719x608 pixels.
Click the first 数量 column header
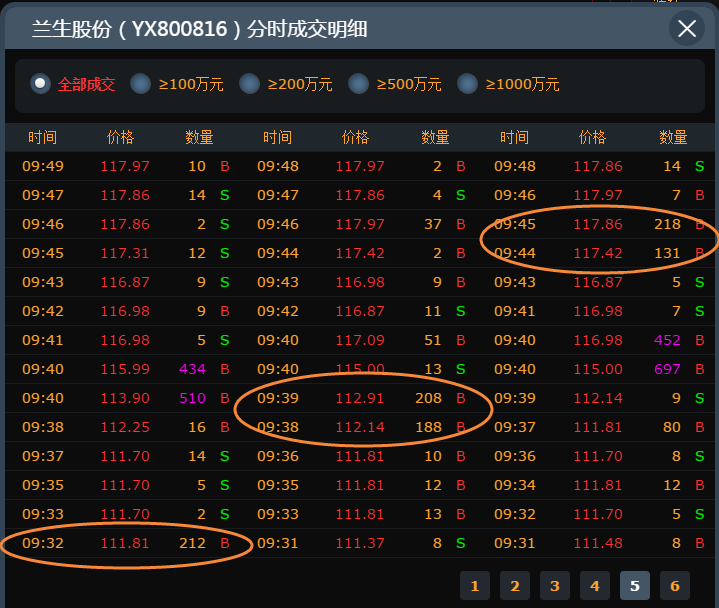pyautogui.click(x=199, y=137)
